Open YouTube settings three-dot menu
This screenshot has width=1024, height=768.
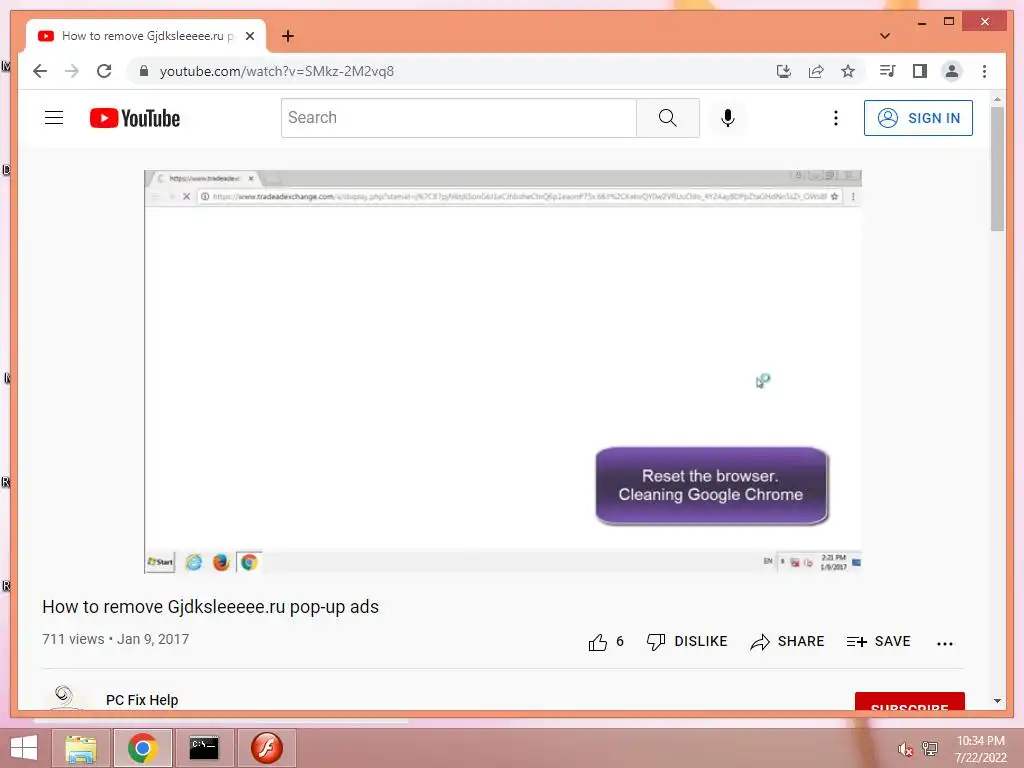tap(835, 118)
